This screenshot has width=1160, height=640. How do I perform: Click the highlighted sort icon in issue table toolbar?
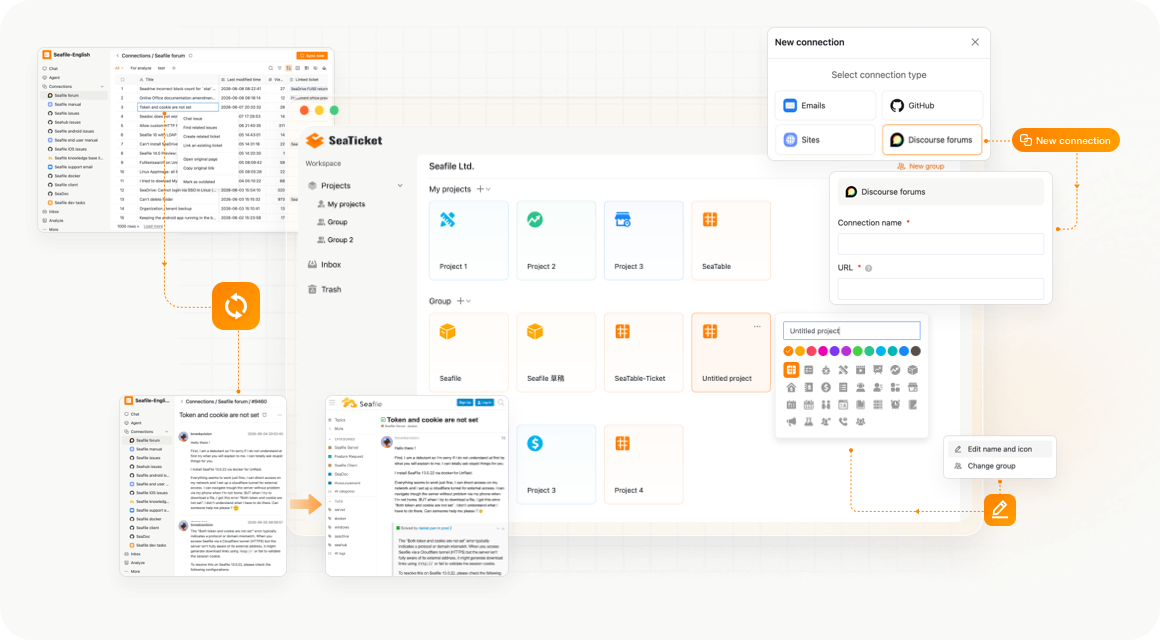(x=289, y=68)
